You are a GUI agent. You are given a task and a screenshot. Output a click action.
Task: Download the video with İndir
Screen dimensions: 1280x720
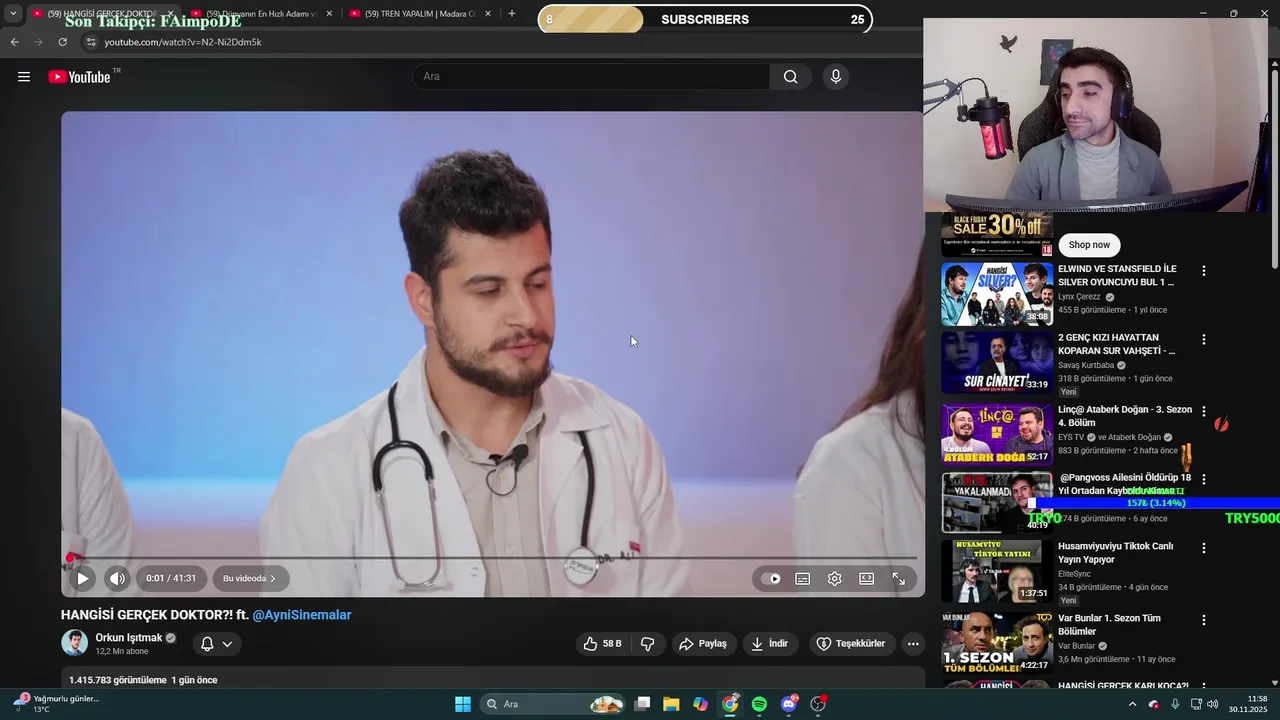coord(770,644)
